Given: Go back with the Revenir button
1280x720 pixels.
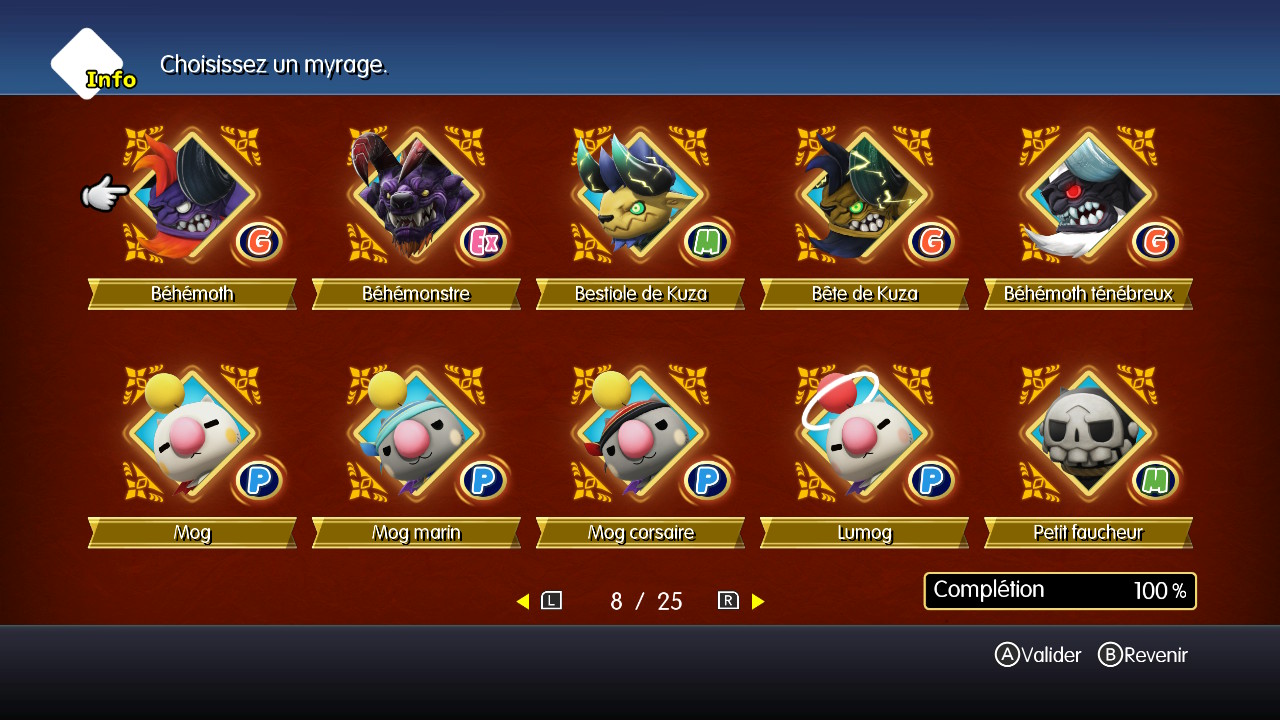Looking at the screenshot, I should [1143, 655].
